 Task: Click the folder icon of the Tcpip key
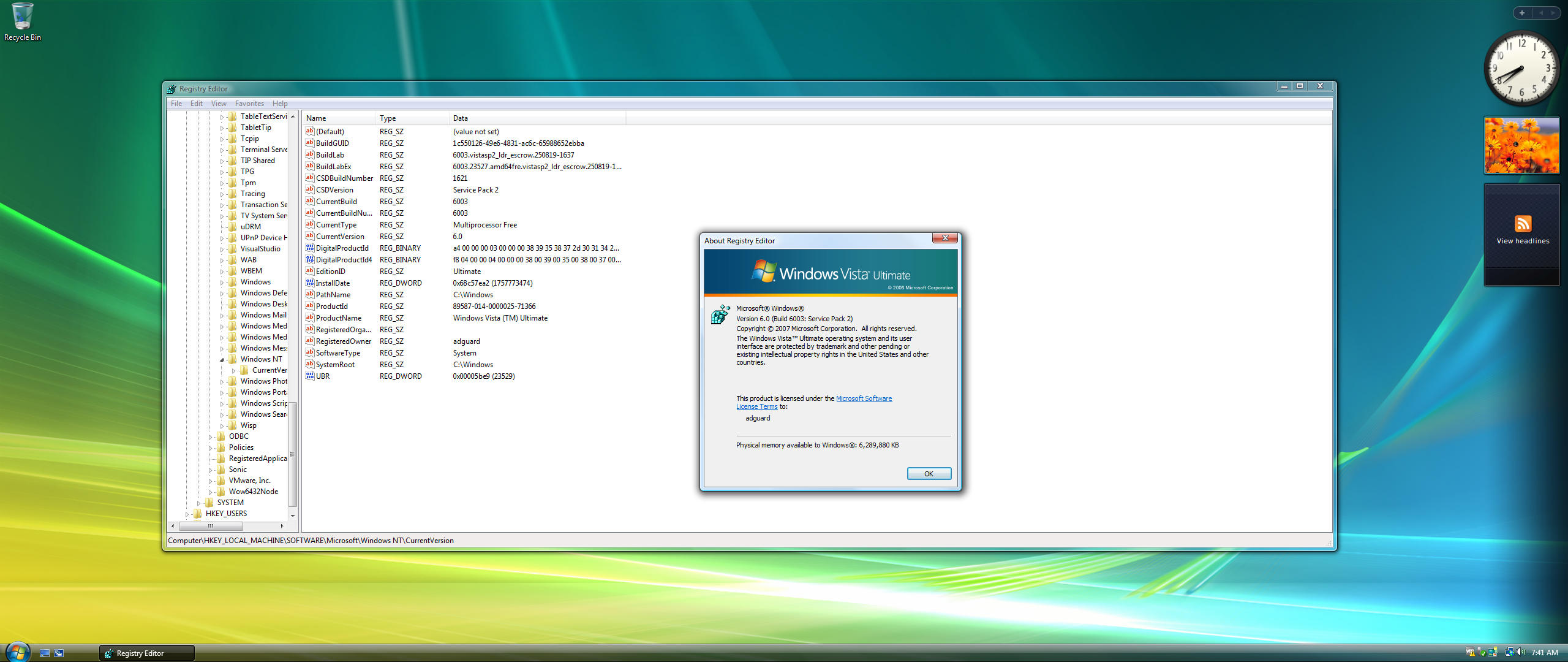(232, 139)
